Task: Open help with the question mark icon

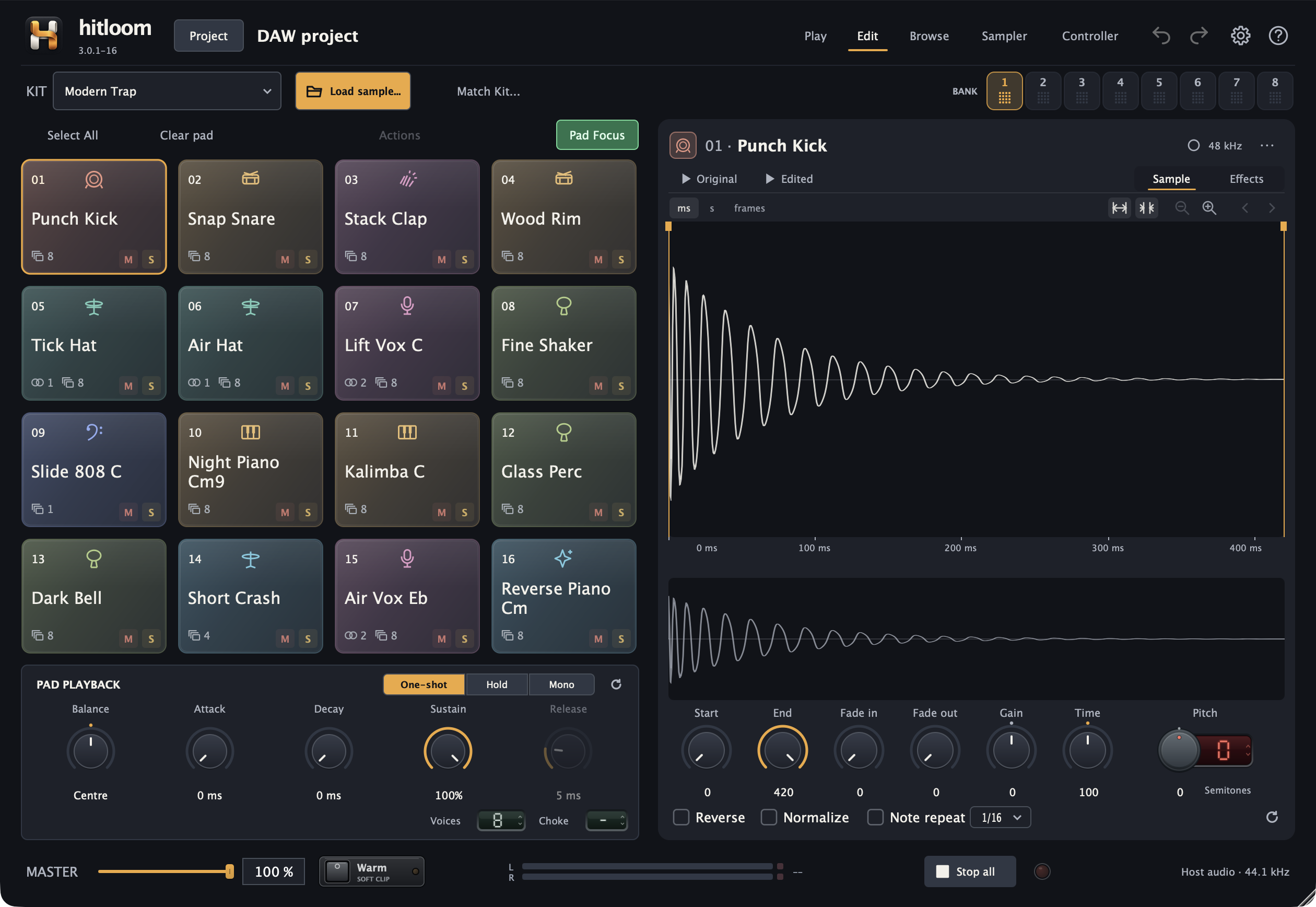Action: (x=1278, y=36)
